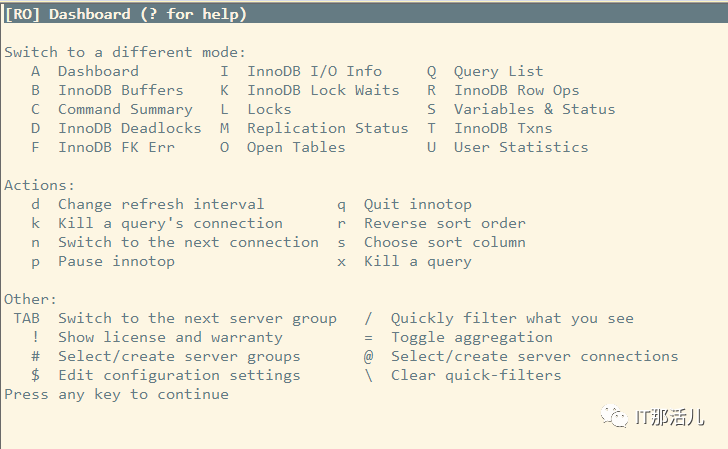Click Show license and warranty
Screen dimensions: 728x449
point(170,338)
